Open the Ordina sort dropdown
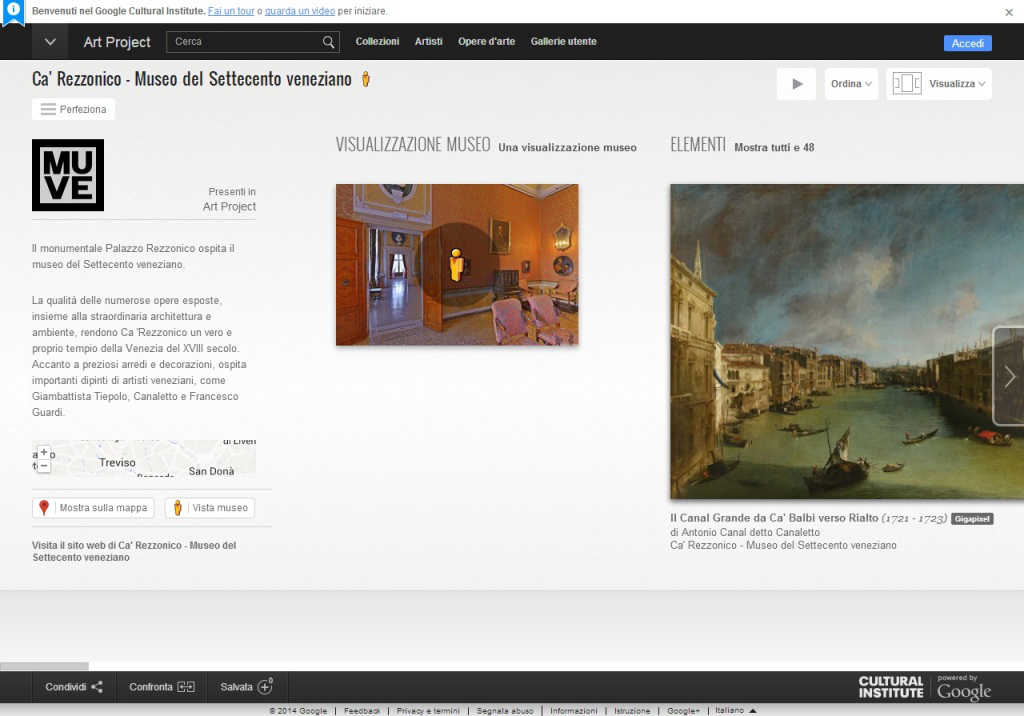 851,84
